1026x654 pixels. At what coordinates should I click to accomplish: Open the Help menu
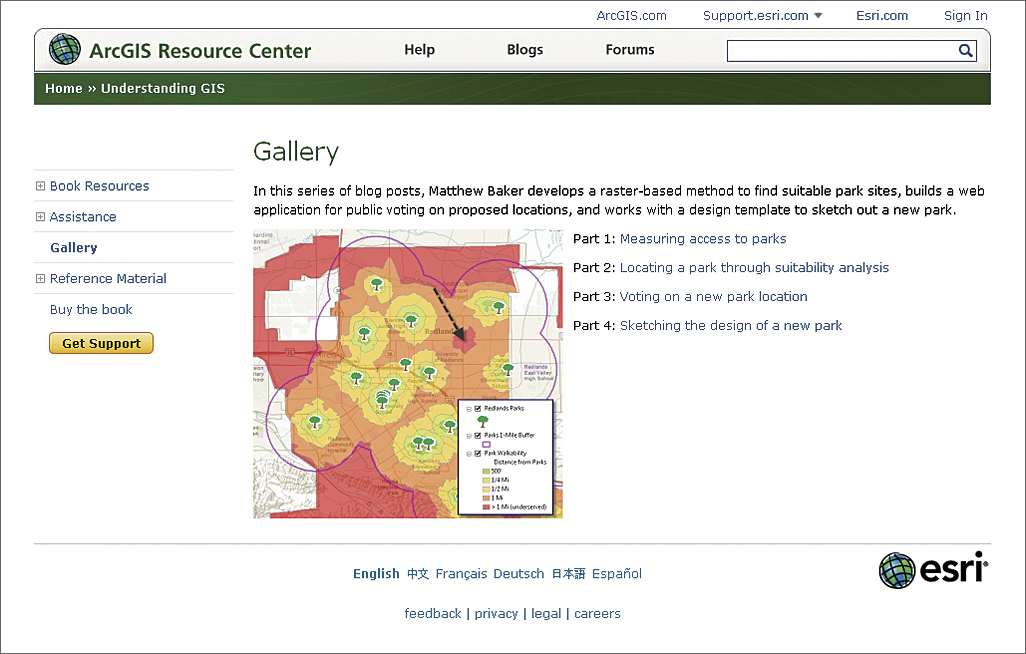click(x=419, y=50)
